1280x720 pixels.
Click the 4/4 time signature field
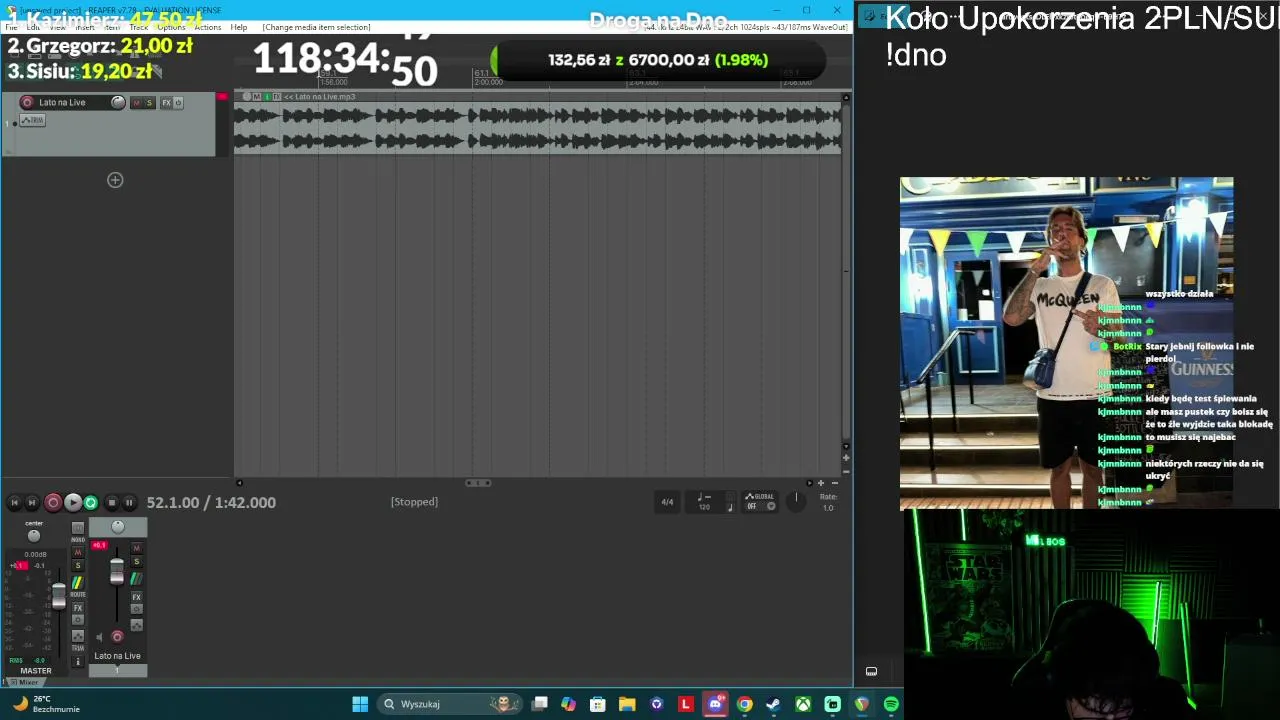667,502
